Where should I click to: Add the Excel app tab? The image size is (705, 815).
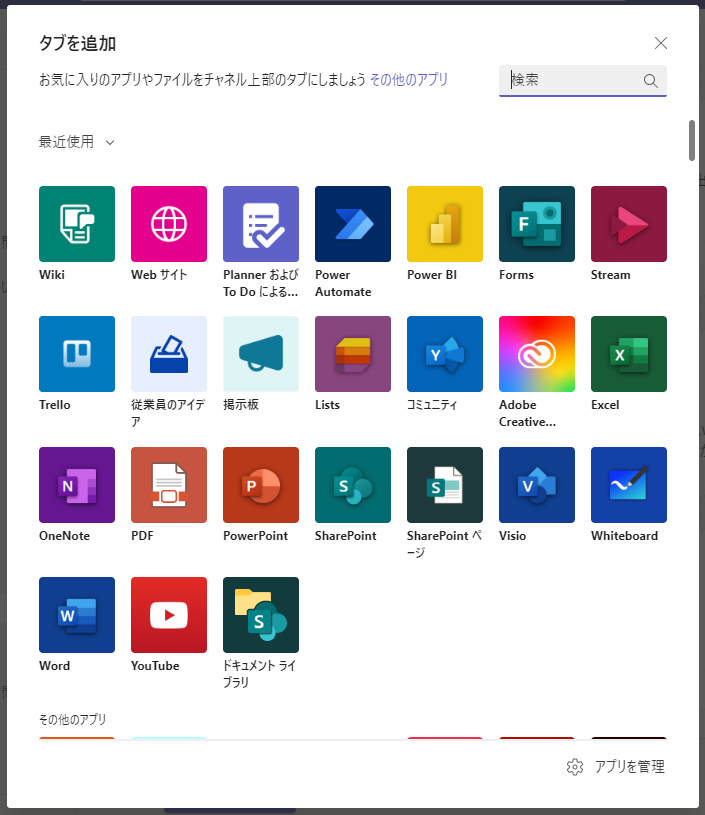pyautogui.click(x=629, y=354)
